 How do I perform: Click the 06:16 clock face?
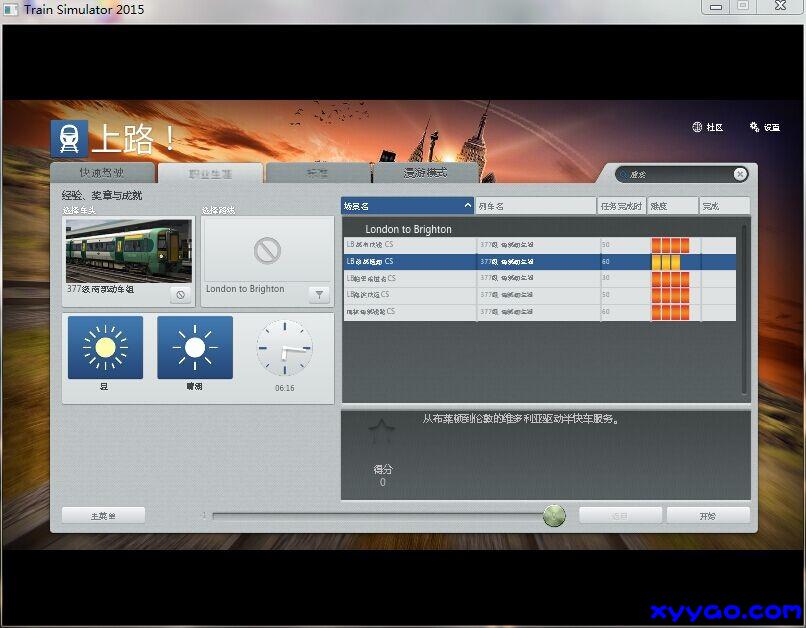click(285, 350)
